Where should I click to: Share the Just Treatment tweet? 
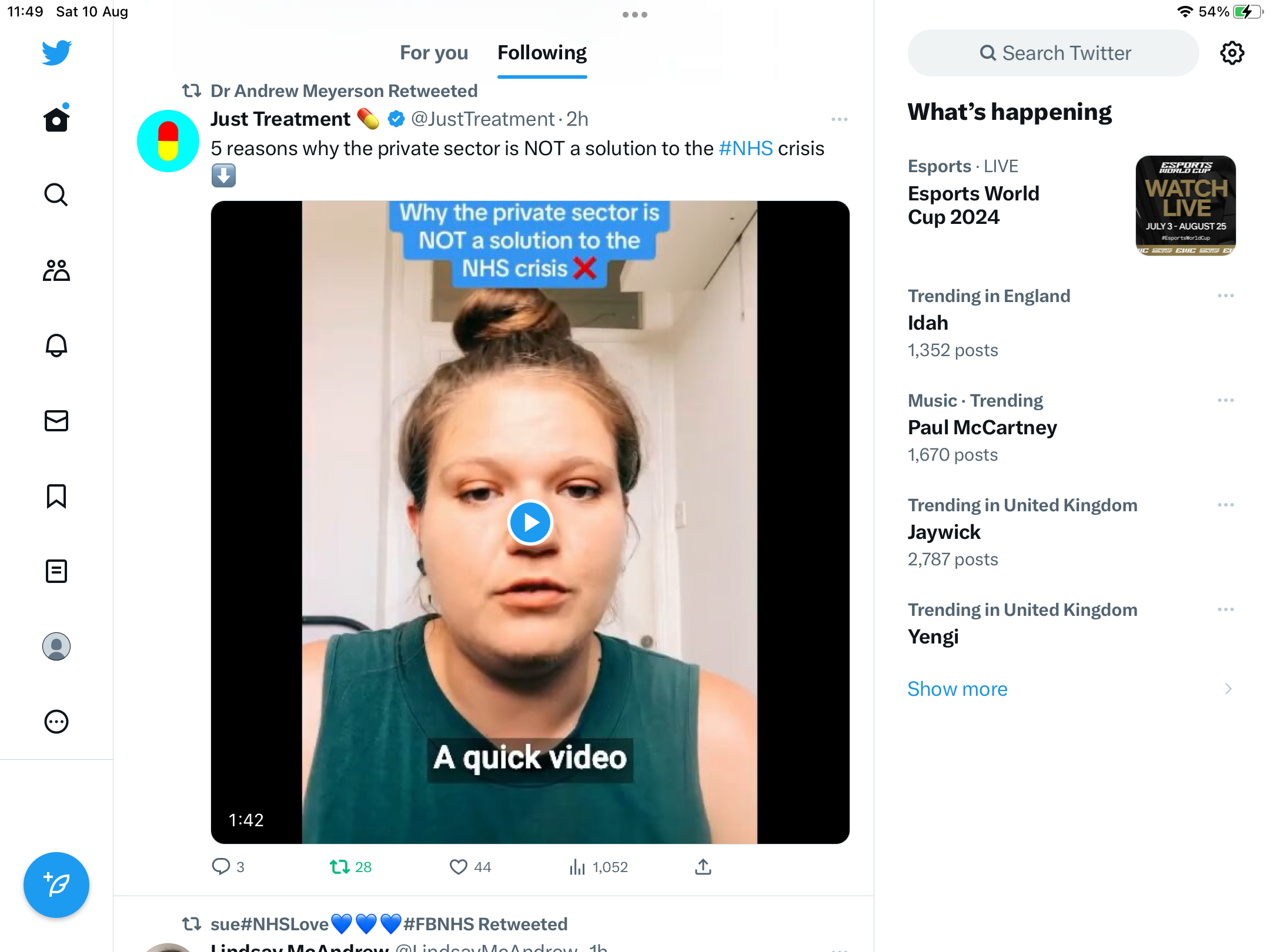tap(703, 867)
